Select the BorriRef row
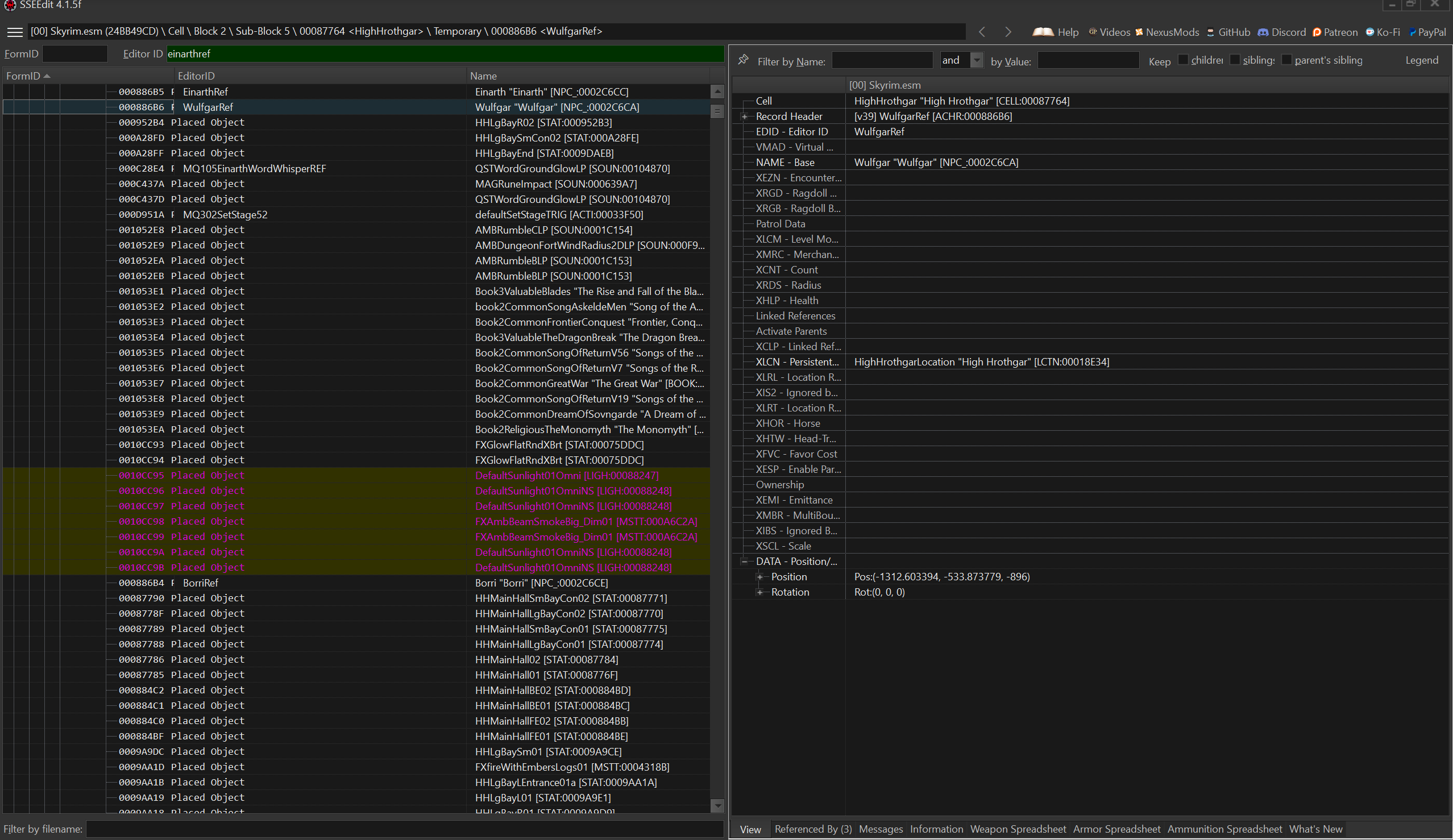Viewport: 1453px width, 840px height. pos(356,583)
